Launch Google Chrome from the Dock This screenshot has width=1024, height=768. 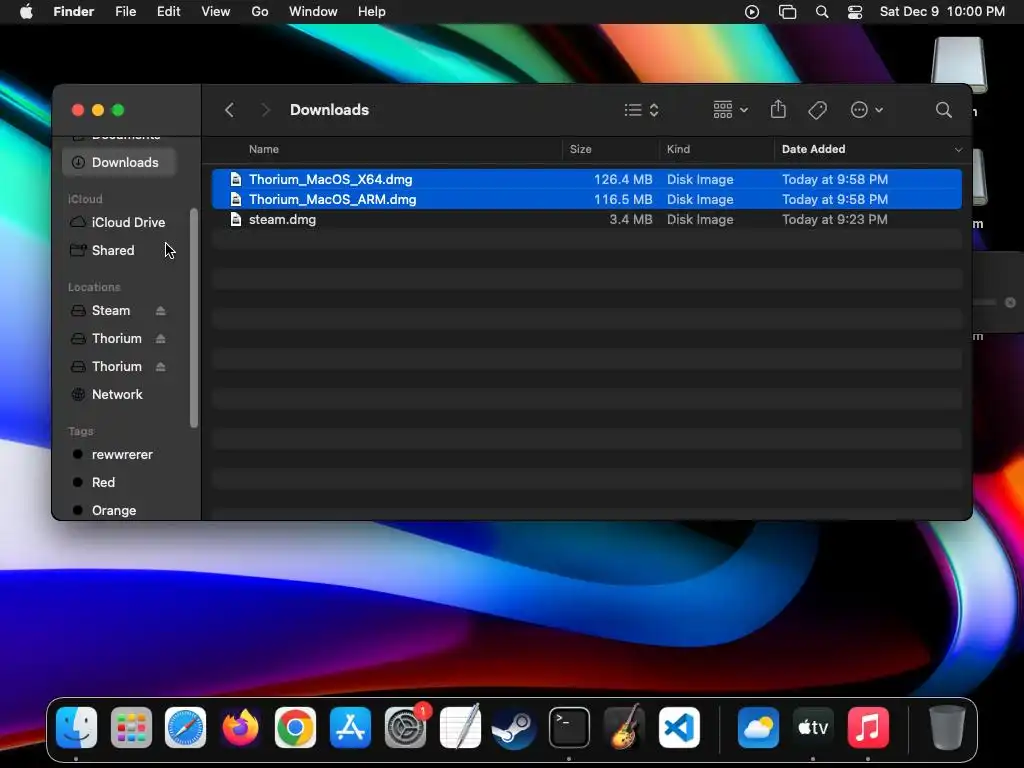click(x=295, y=728)
